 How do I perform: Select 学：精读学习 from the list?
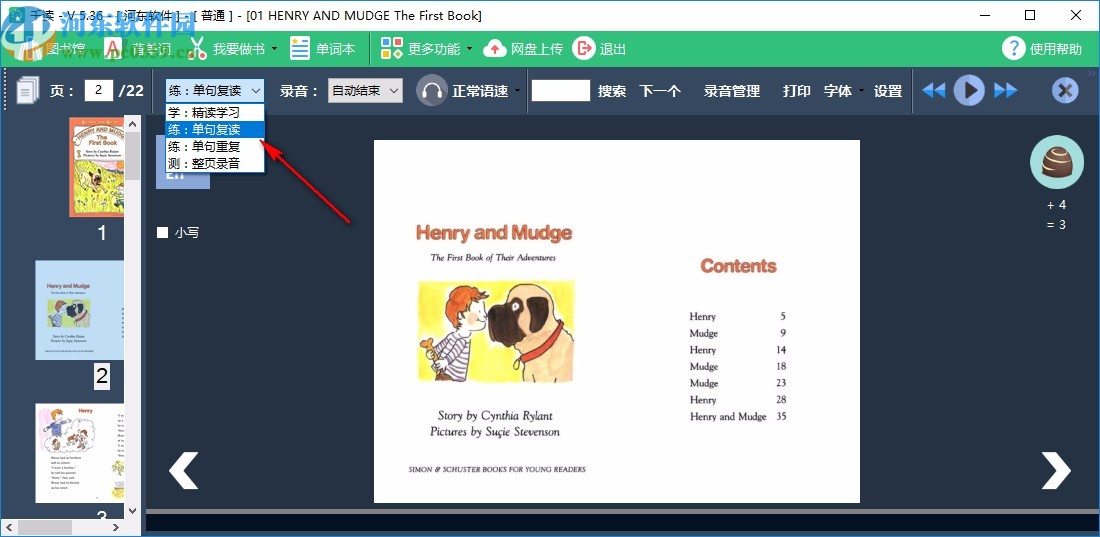point(215,112)
